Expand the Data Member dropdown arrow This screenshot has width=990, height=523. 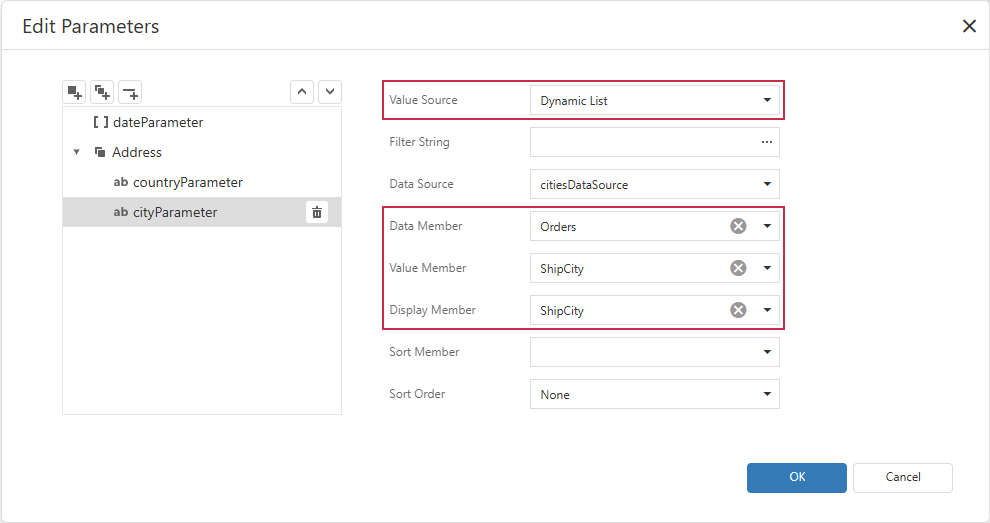tap(766, 226)
